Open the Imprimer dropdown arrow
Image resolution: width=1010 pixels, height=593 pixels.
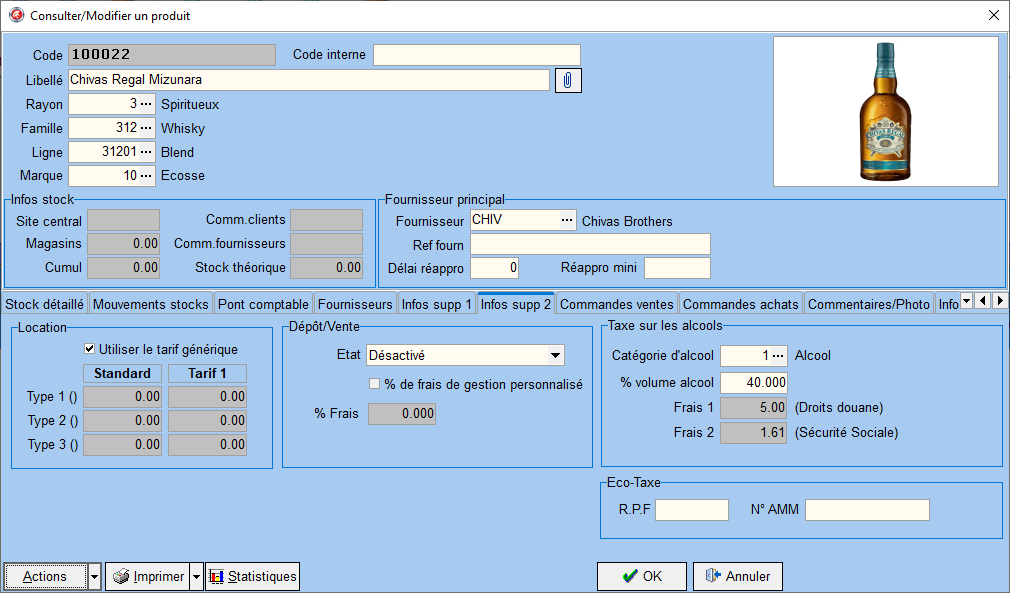pyautogui.click(x=196, y=577)
